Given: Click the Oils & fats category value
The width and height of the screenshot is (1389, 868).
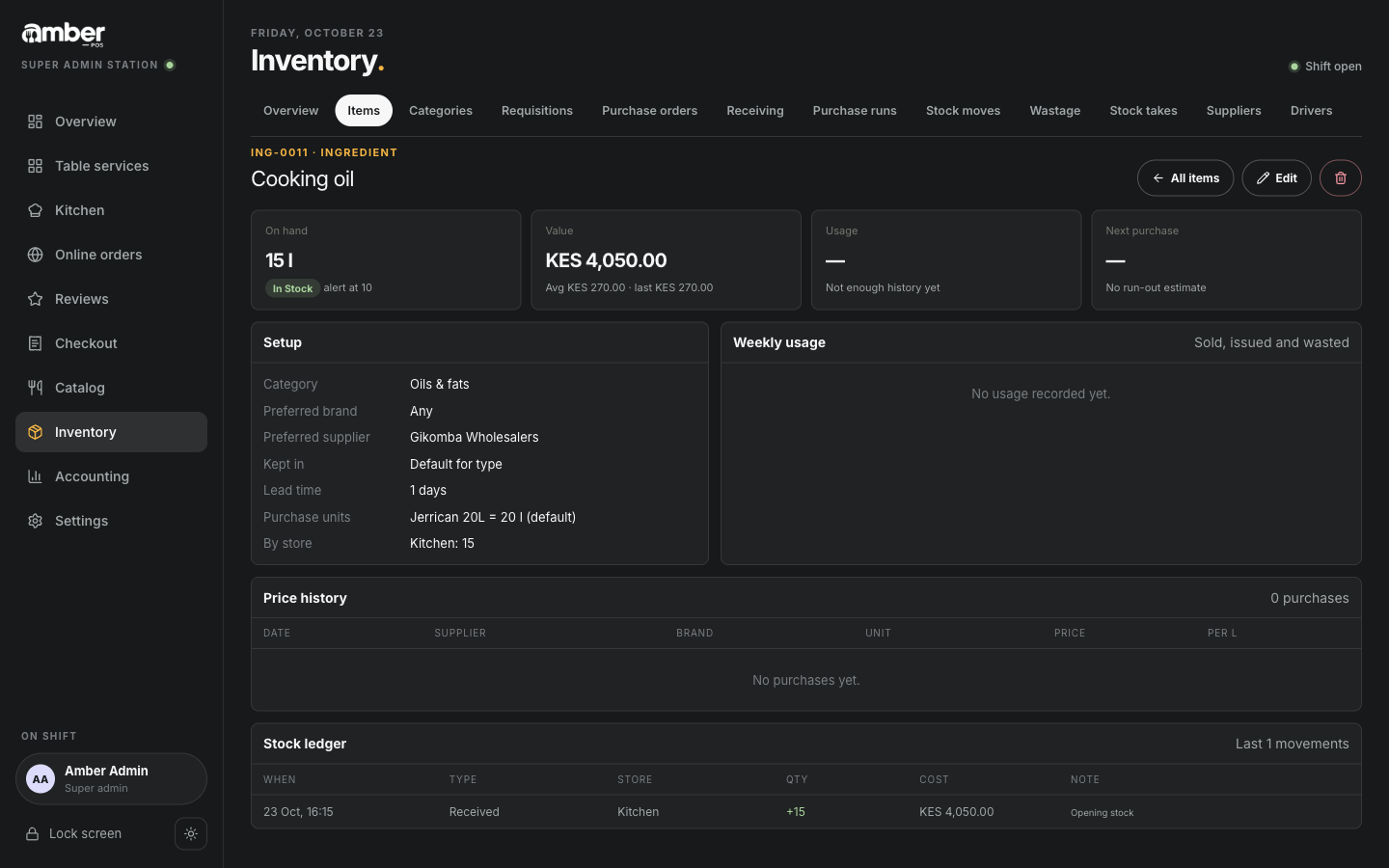Looking at the screenshot, I should (x=440, y=384).
